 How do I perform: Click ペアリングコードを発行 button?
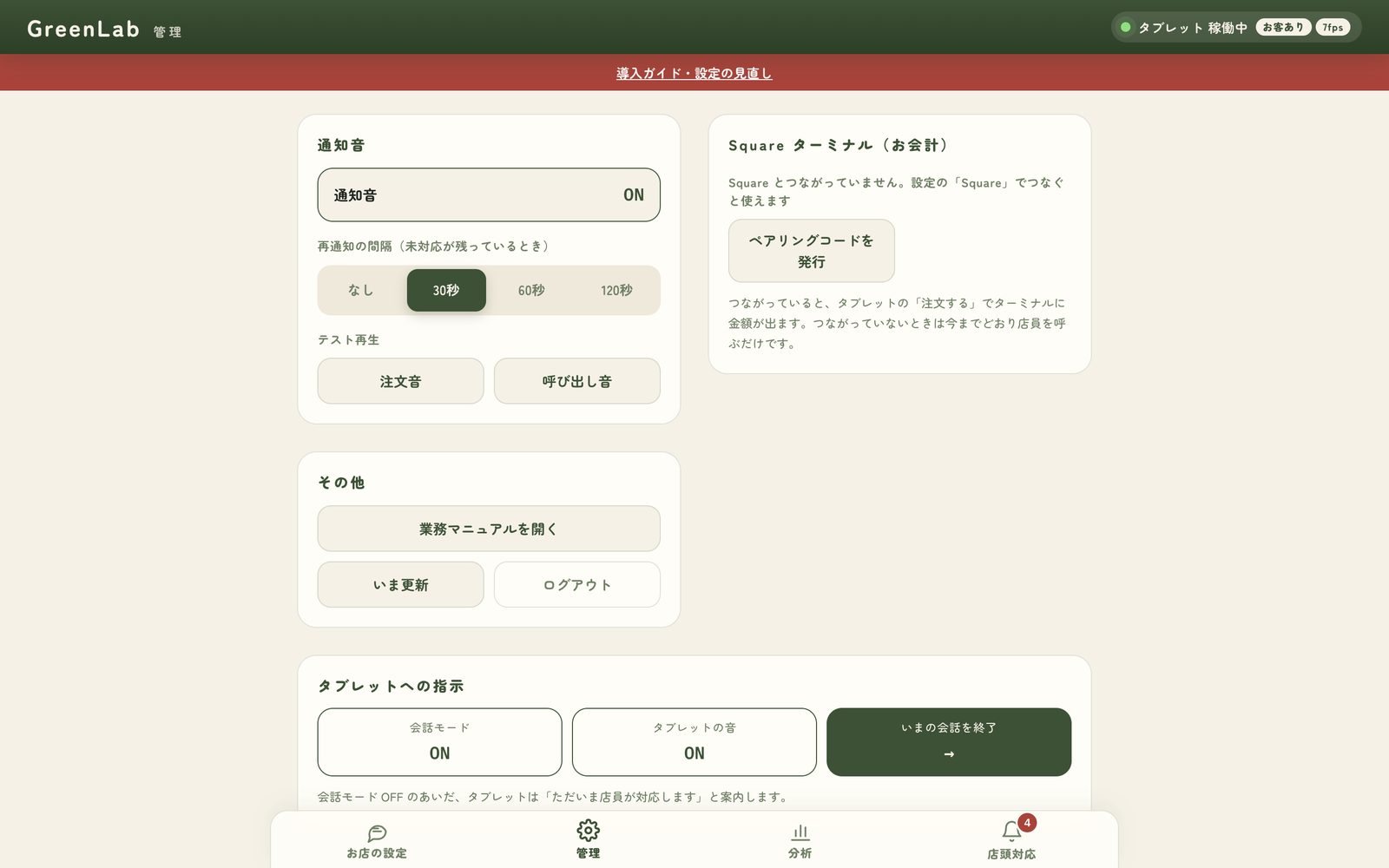(x=812, y=251)
